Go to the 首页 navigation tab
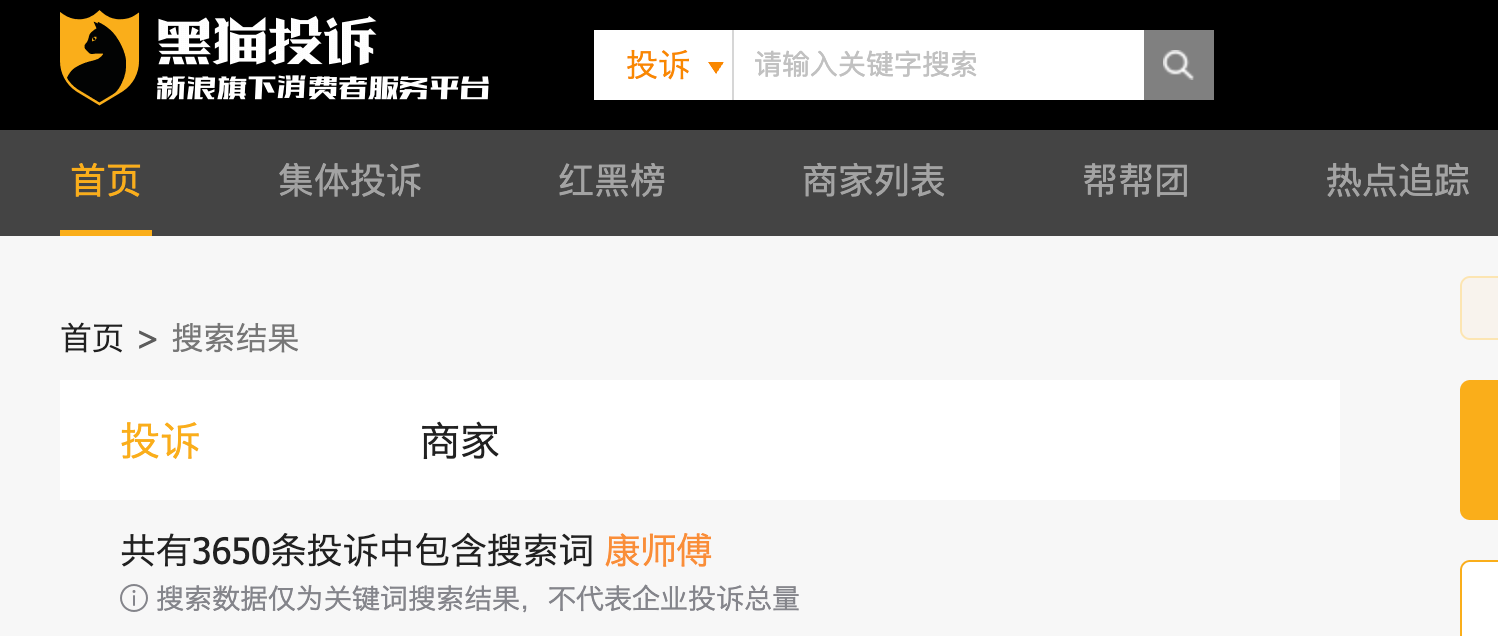 106,181
